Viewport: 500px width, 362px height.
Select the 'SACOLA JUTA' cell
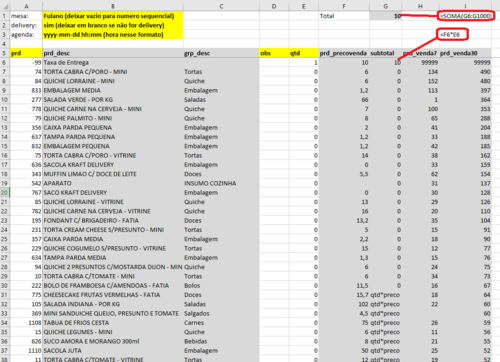[113, 351]
